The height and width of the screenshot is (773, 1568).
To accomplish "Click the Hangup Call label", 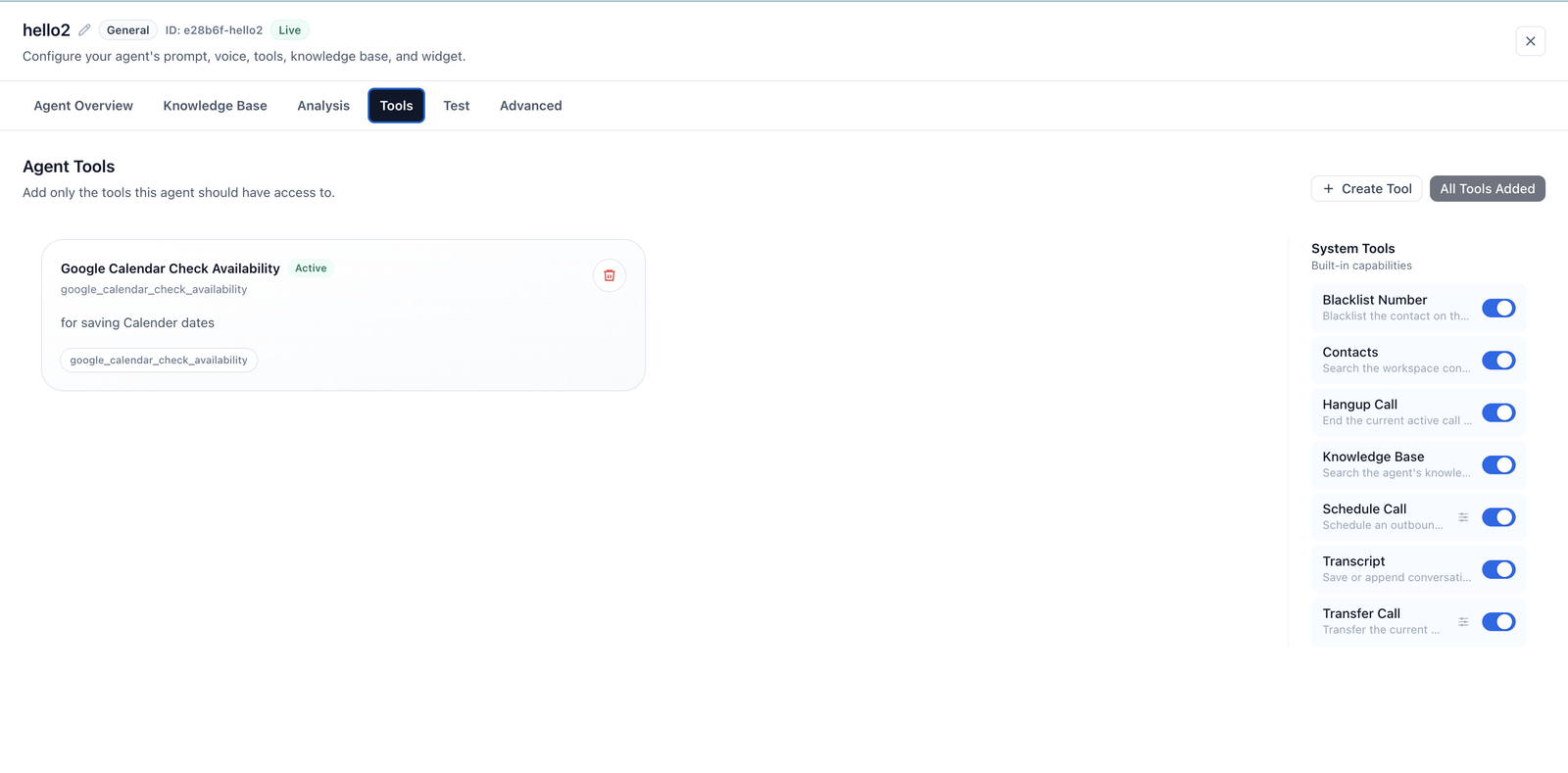I will pyautogui.click(x=1360, y=405).
